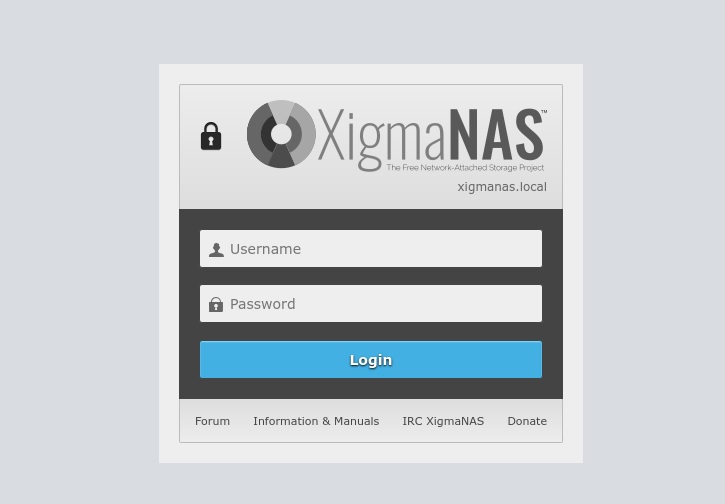The image size is (725, 504).
Task: Click the 'Password' placeholder text
Action: click(x=263, y=304)
